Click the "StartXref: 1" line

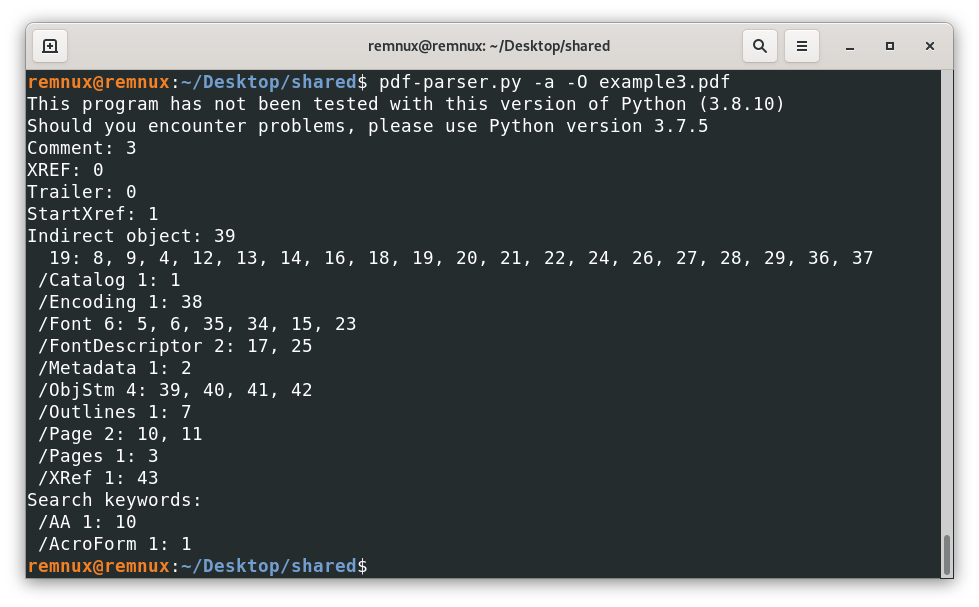coord(92,214)
